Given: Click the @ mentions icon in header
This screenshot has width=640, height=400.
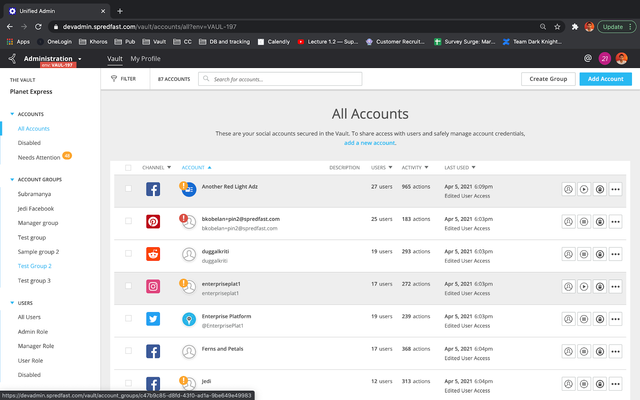Looking at the screenshot, I should (588, 58).
